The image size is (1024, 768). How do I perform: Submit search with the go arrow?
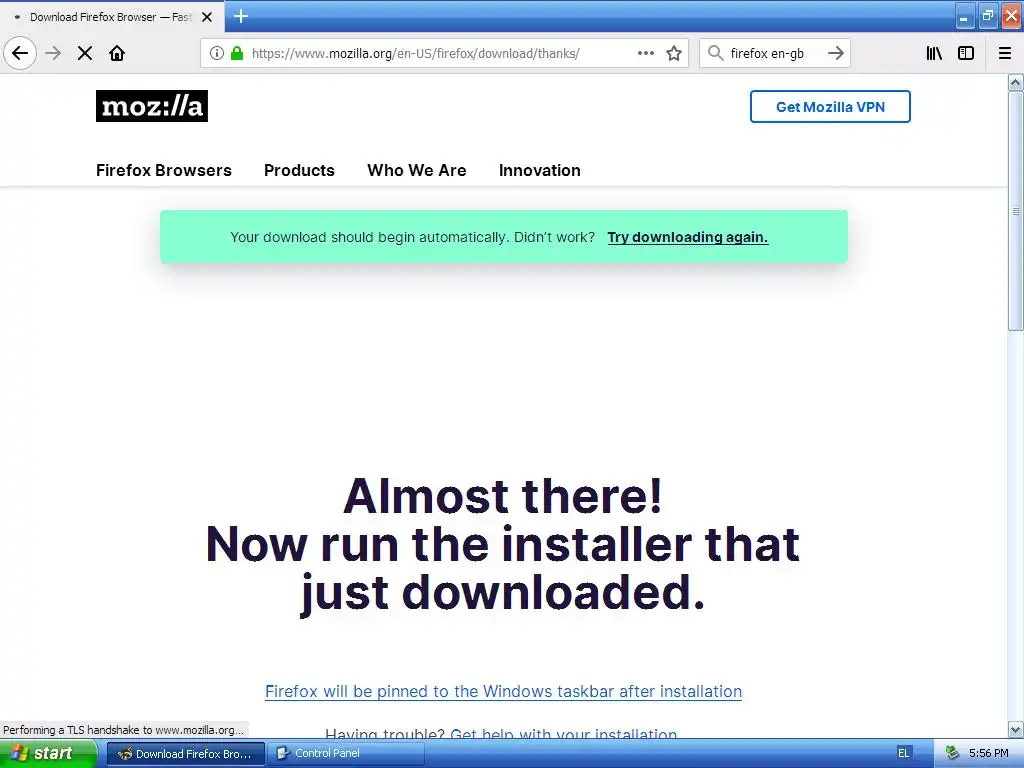pos(836,54)
